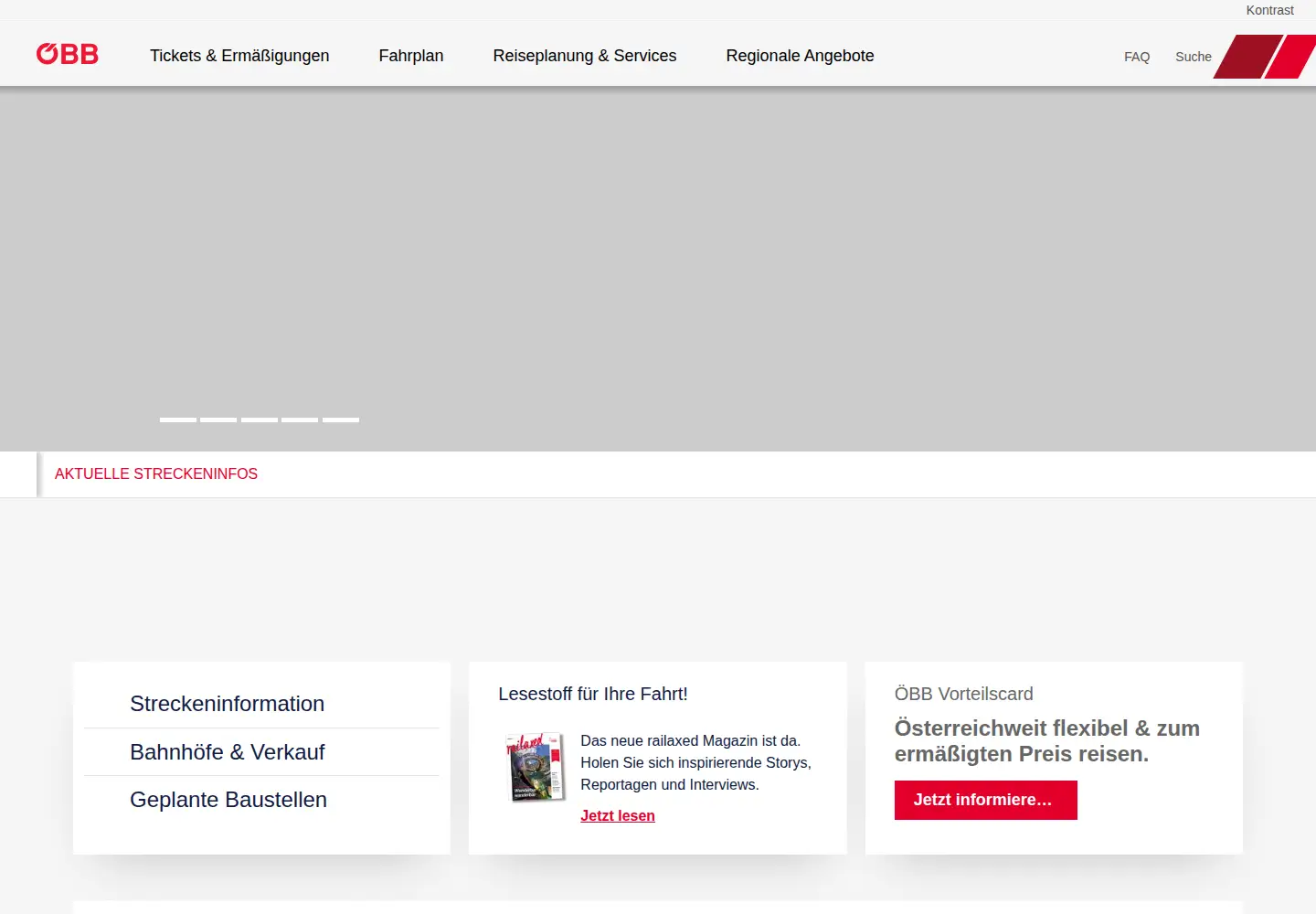The width and height of the screenshot is (1316, 914).
Task: Click the railaxed magazine cover thumbnail
Action: click(536, 767)
